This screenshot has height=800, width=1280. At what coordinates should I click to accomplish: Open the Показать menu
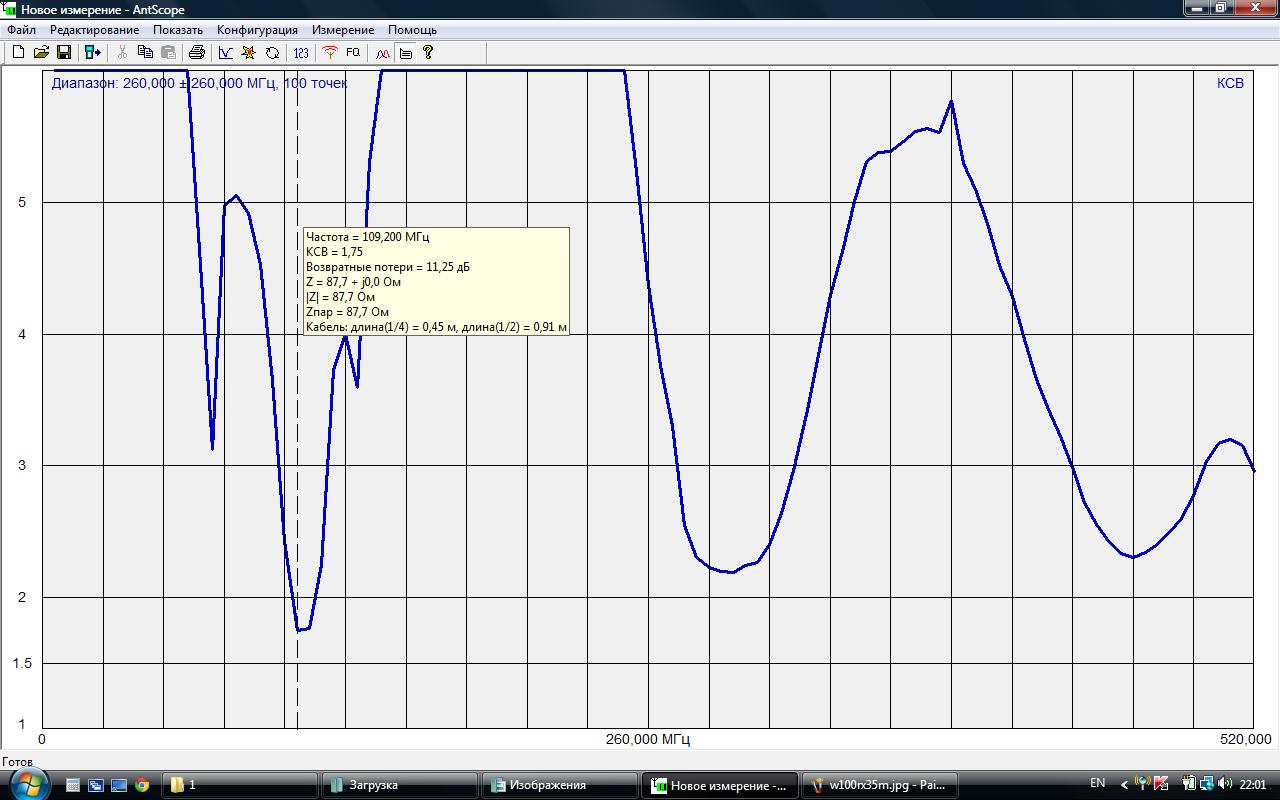point(178,30)
